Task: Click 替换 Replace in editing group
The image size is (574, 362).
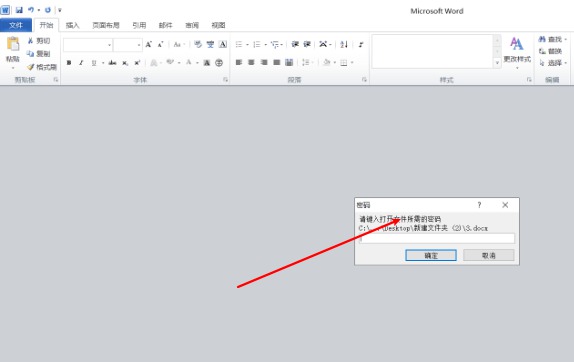Action: 550,51
